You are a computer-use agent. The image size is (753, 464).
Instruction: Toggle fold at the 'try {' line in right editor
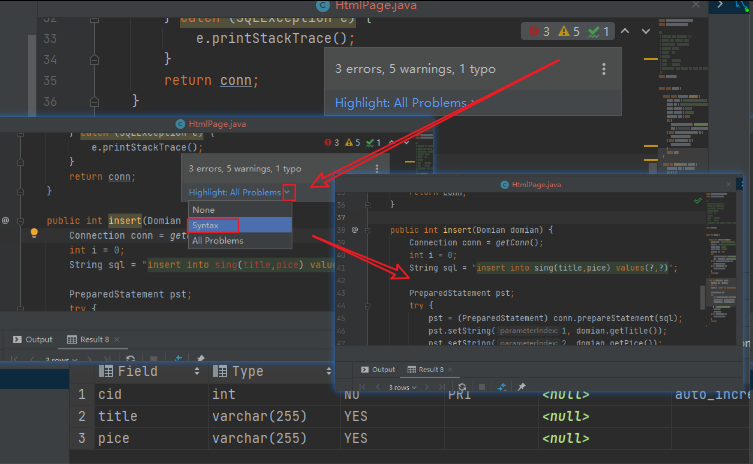[x=368, y=305]
